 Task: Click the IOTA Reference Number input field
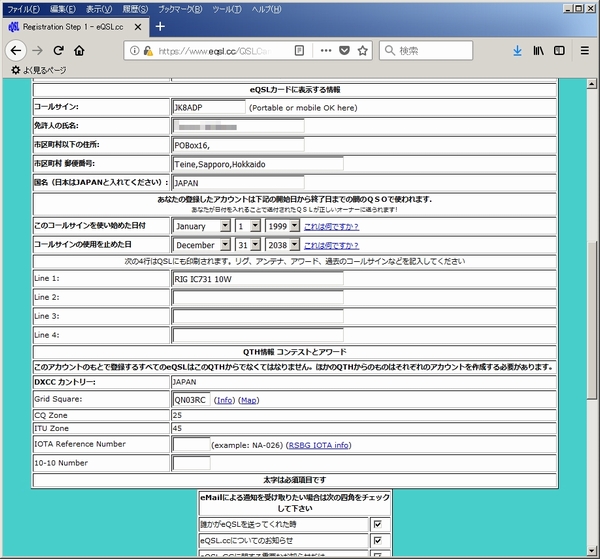(x=191, y=445)
